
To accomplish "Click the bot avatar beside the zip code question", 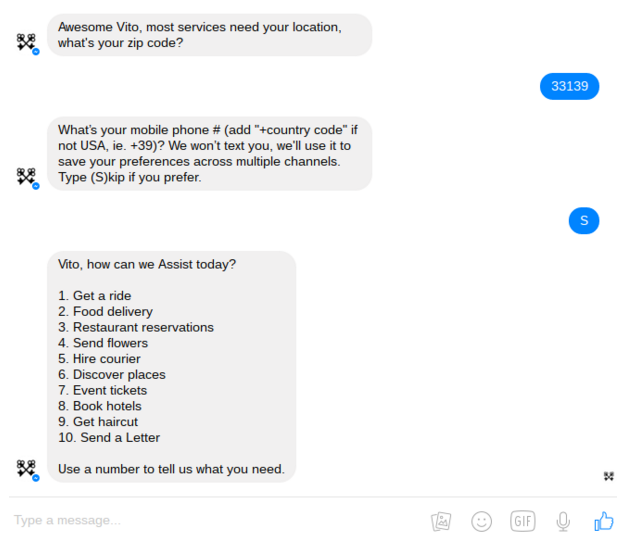I will click(x=27, y=43).
